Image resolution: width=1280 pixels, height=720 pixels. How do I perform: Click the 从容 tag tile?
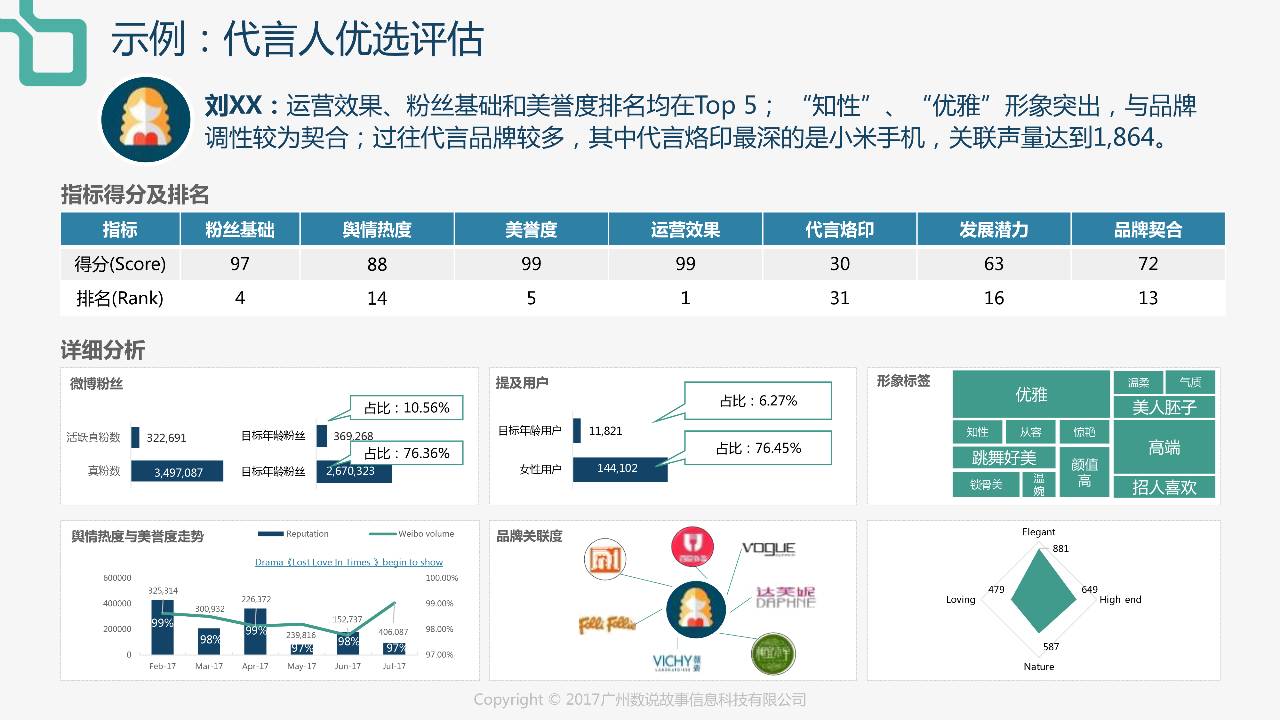[1030, 432]
